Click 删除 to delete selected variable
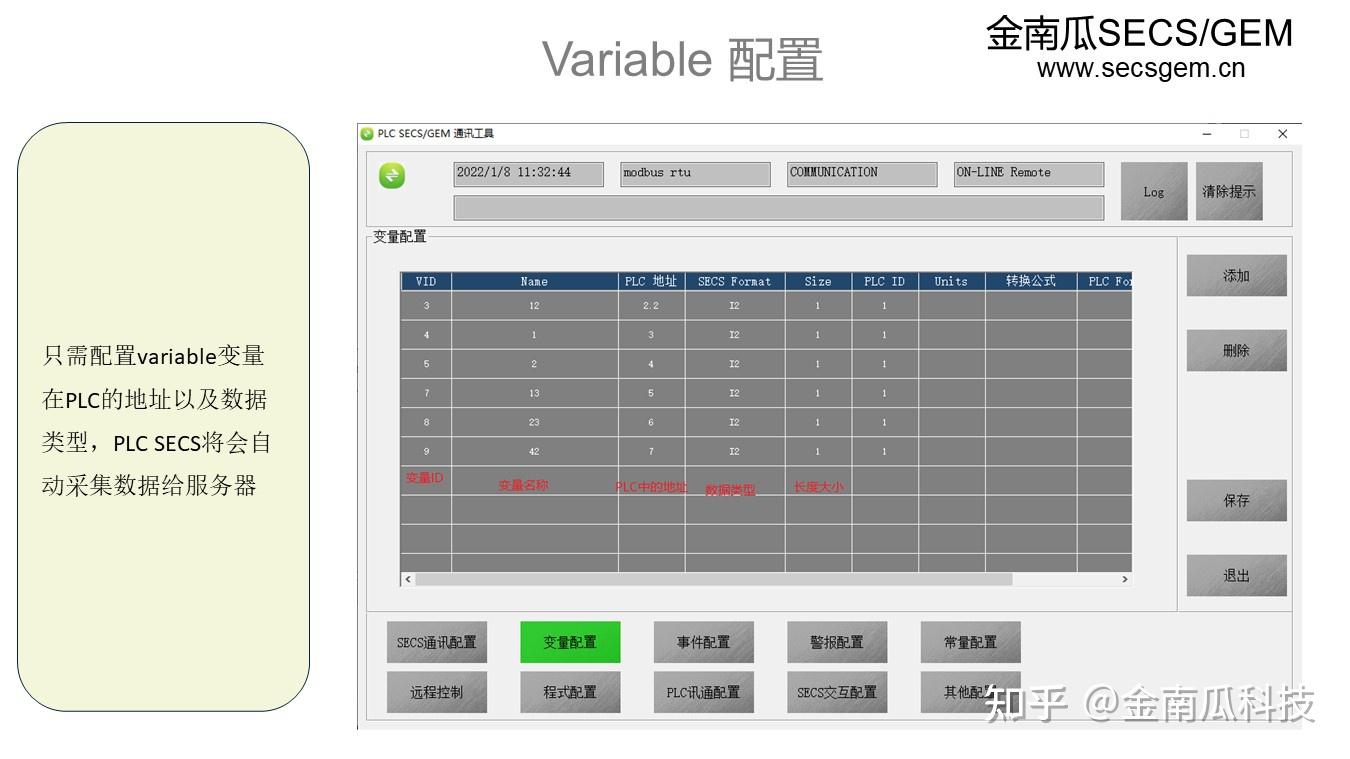This screenshot has width=1350, height=759. pos(1236,350)
